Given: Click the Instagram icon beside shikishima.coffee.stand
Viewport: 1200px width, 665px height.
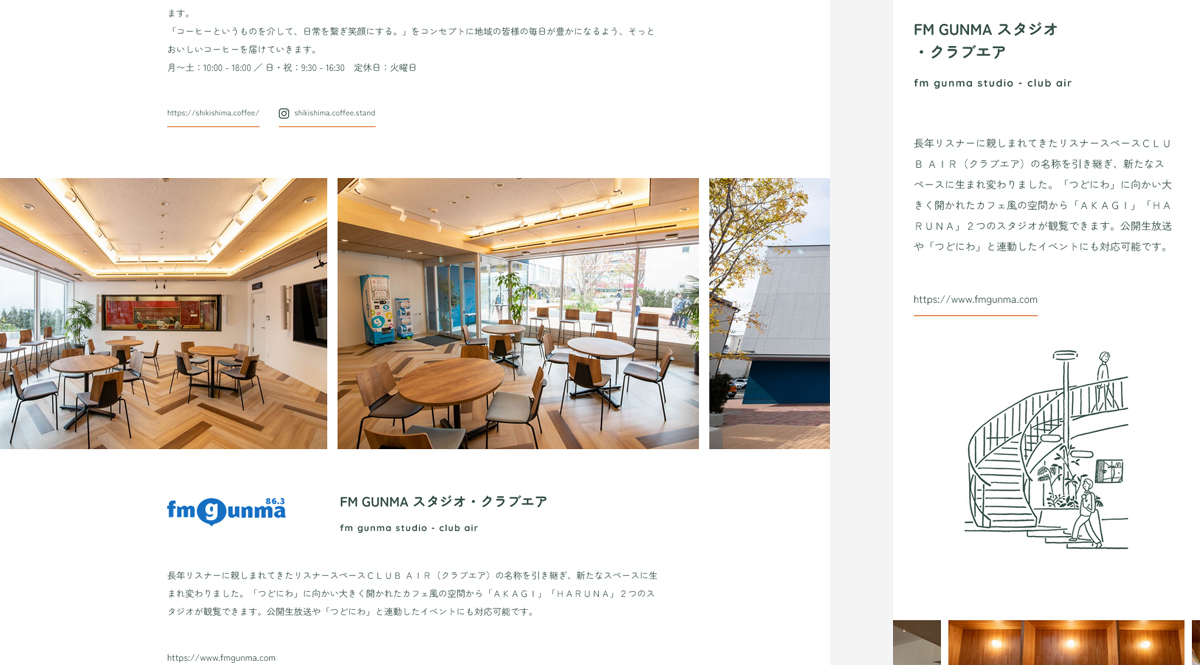Looking at the screenshot, I should pos(284,113).
